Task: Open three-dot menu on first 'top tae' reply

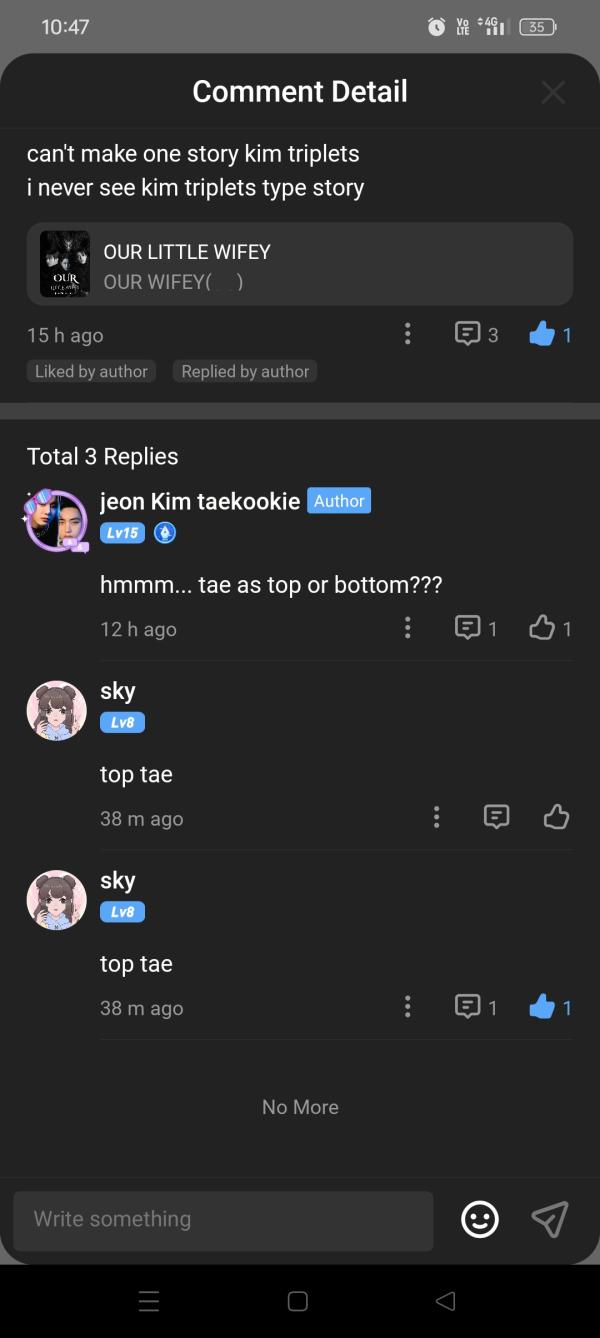Action: tap(436, 818)
